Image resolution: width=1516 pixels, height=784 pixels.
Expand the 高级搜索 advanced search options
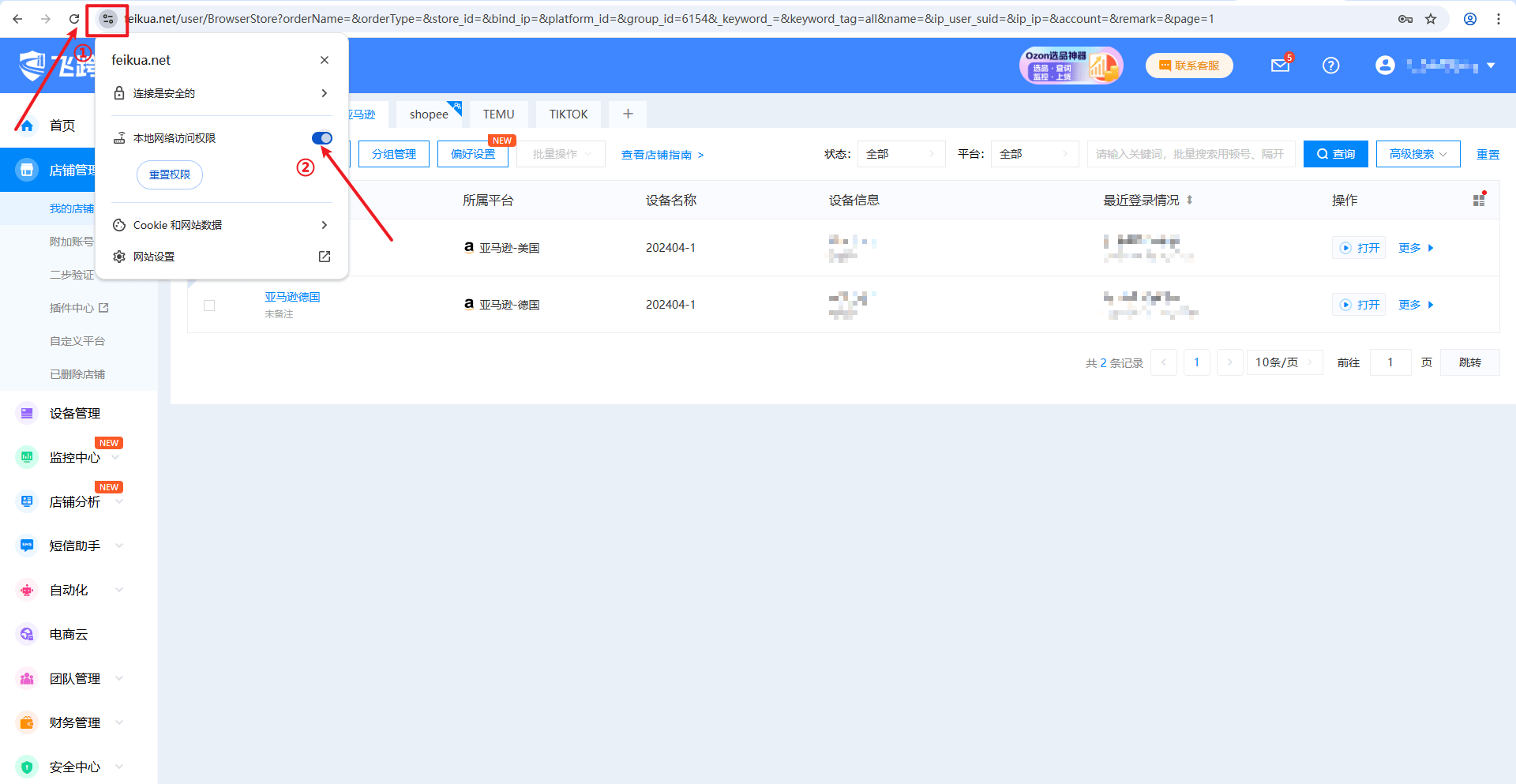coord(1417,154)
